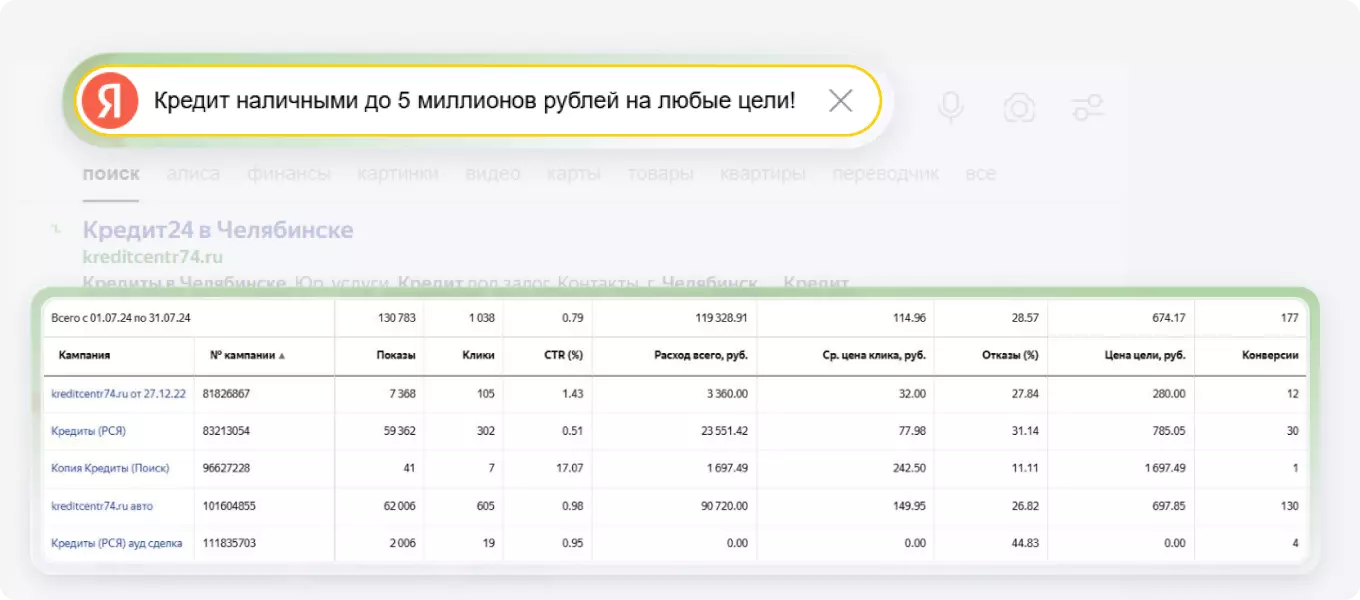Select campaign number 101604855
Screen dimensions: 1360x600
point(229,506)
